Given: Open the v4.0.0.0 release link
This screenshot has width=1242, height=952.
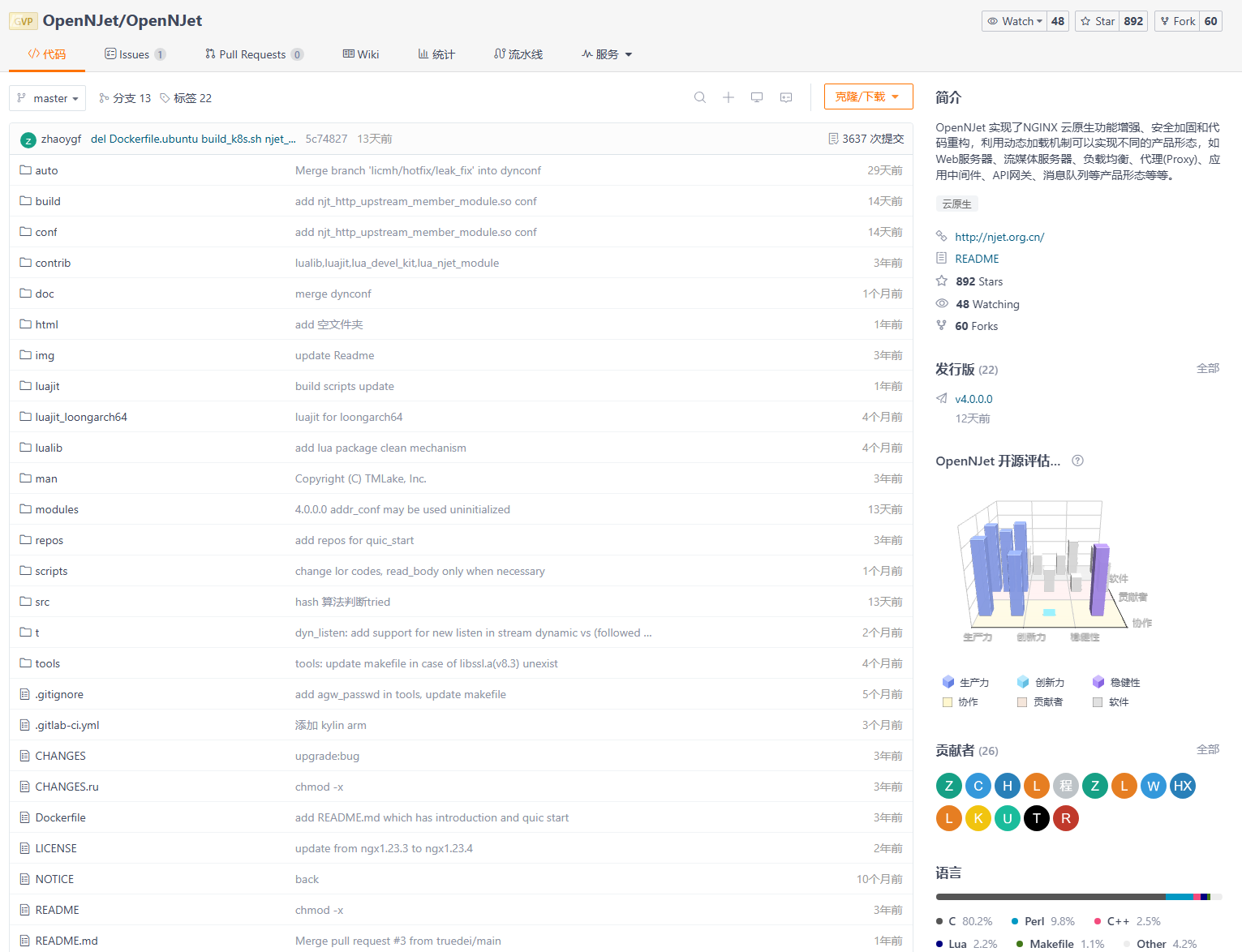Looking at the screenshot, I should pyautogui.click(x=973, y=399).
